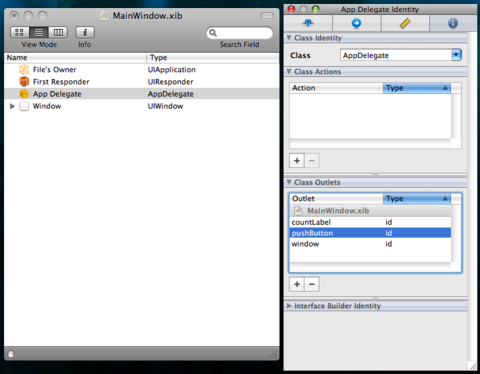Viewport: 480px width, 374px height.
Task: Close the App Delegate Identity window
Action: click(291, 9)
